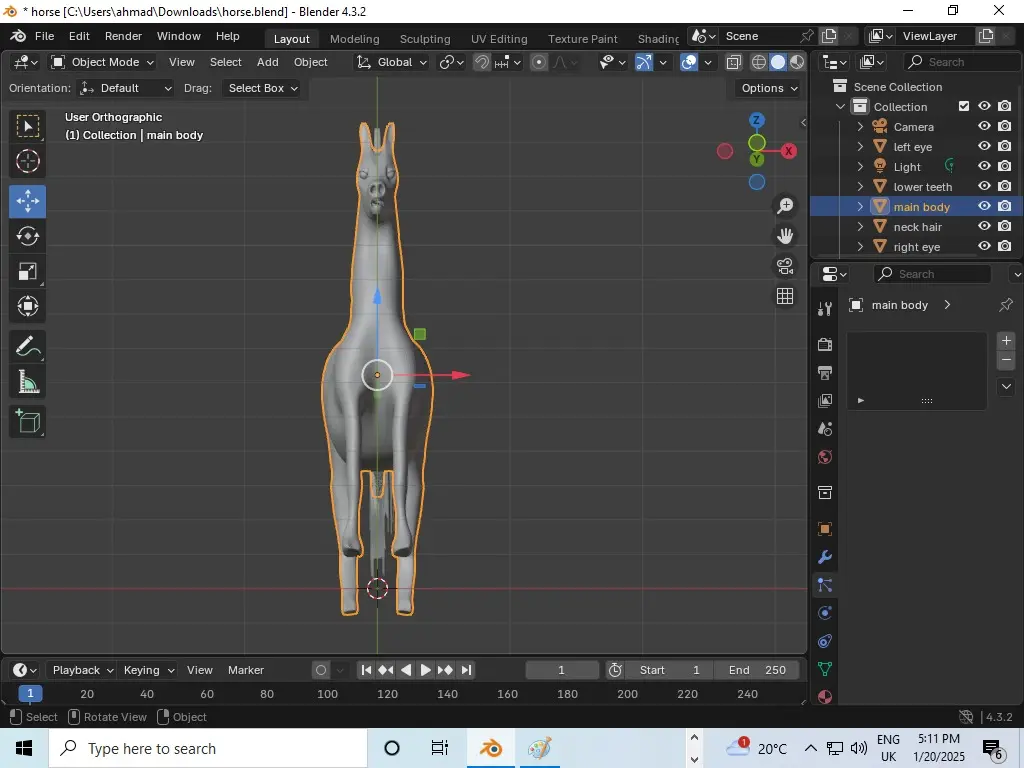
Task: Toggle proportional editing in header
Action: [x=539, y=62]
